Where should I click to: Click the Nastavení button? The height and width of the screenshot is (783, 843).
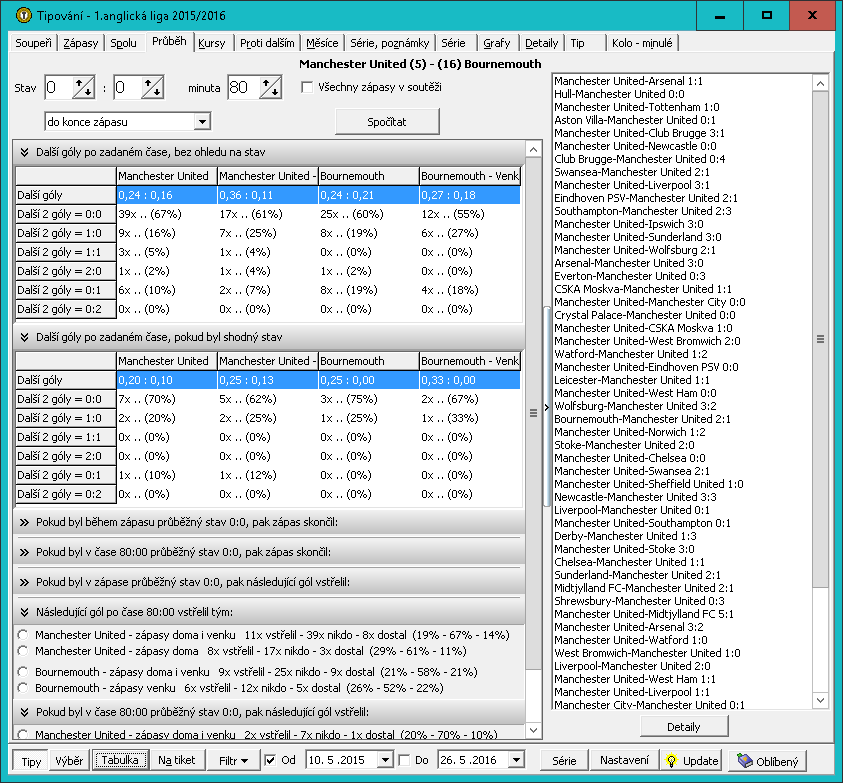pyautogui.click(x=624, y=760)
